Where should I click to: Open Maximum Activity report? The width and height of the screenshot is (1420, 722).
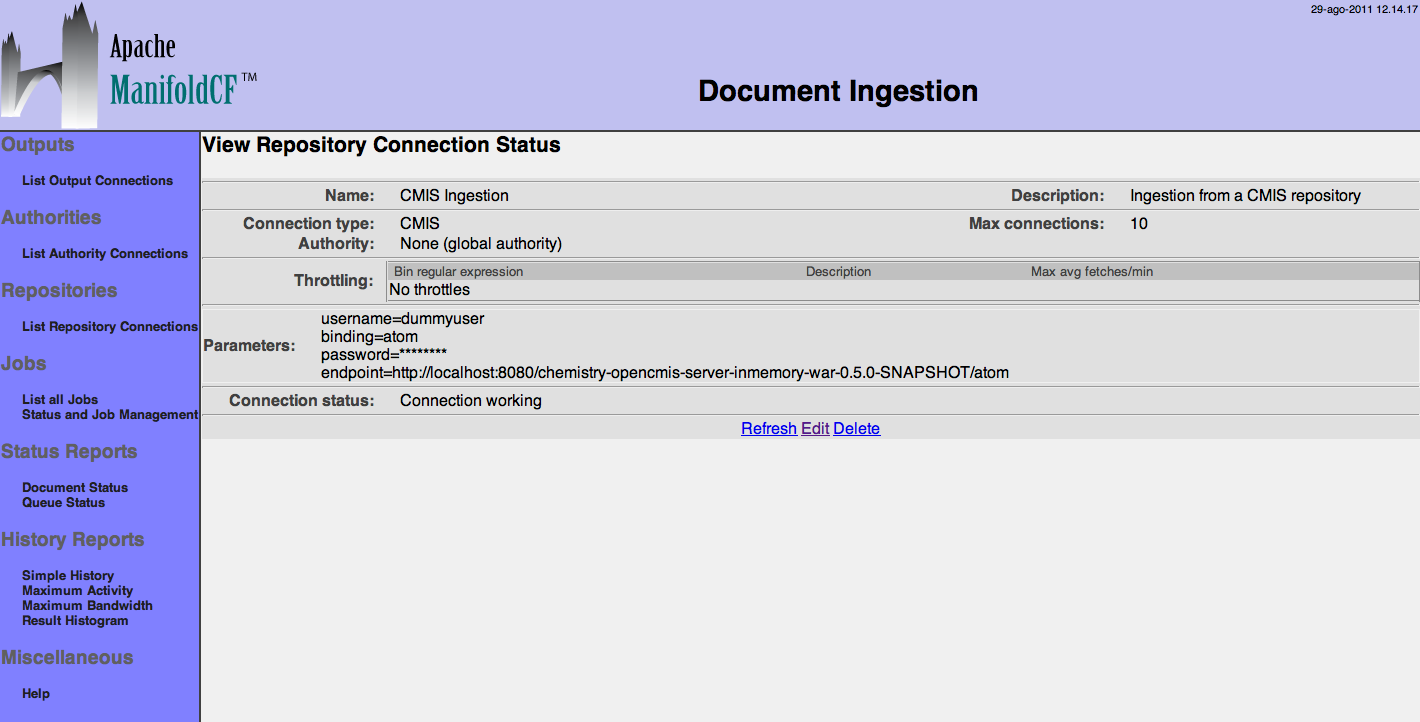(x=77, y=591)
